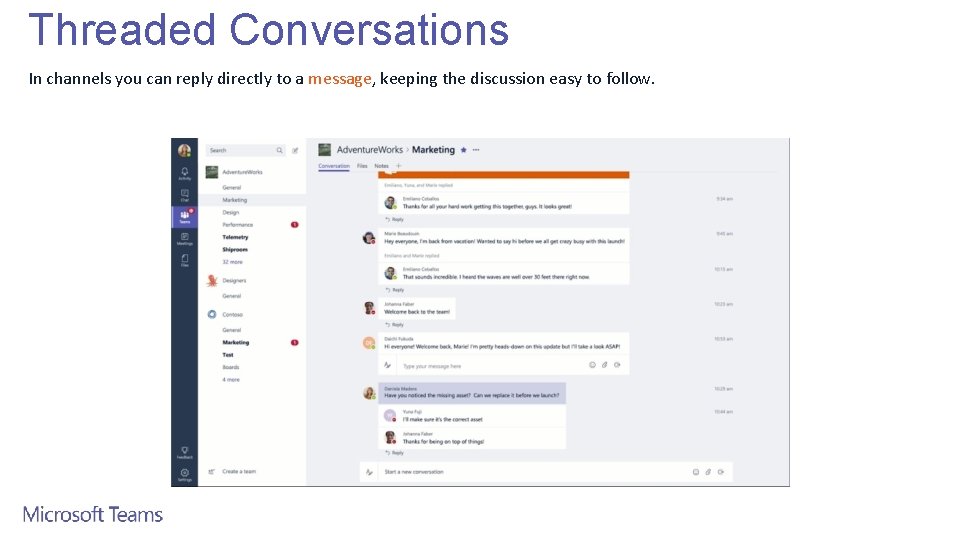Reply under 'Thanks for being on top' message
Viewport: 960px width, 540px height.
394,453
